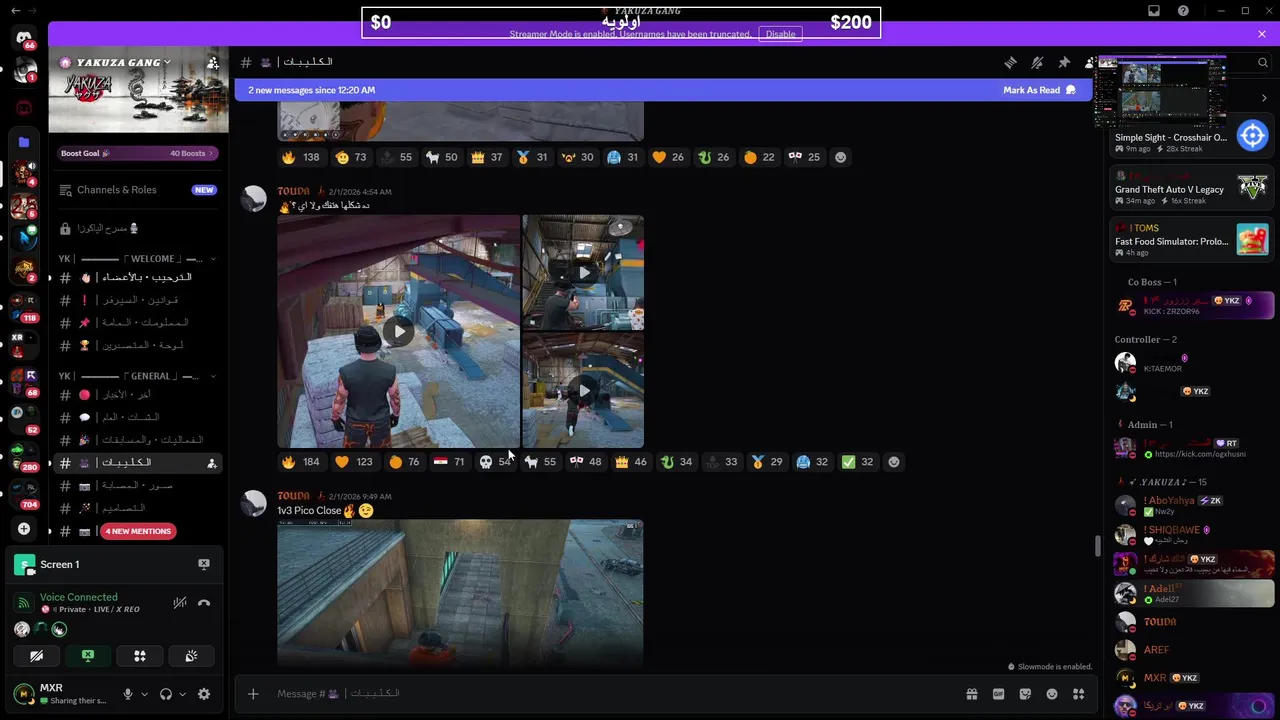Open channel with waving hand emoji
The width and height of the screenshot is (1280, 720).
[138, 277]
